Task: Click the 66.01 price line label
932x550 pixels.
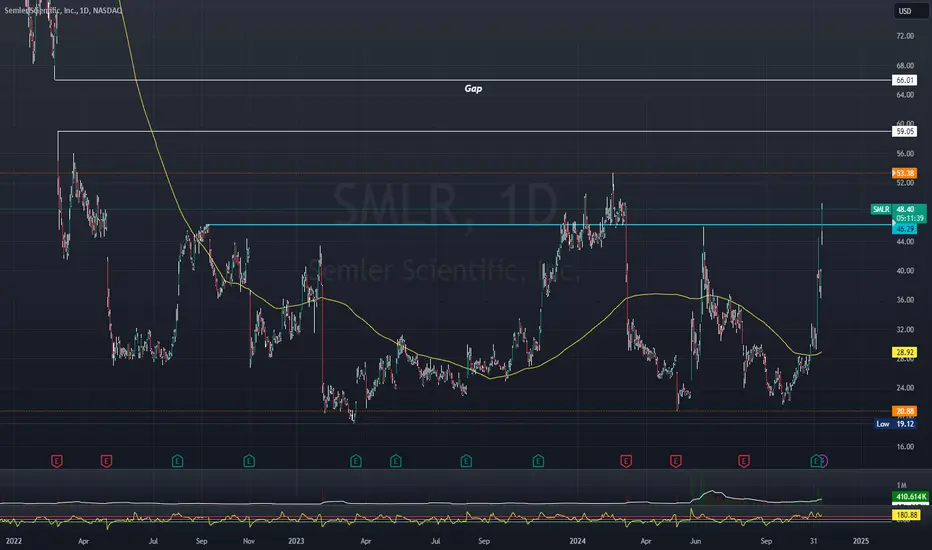Action: (904, 80)
